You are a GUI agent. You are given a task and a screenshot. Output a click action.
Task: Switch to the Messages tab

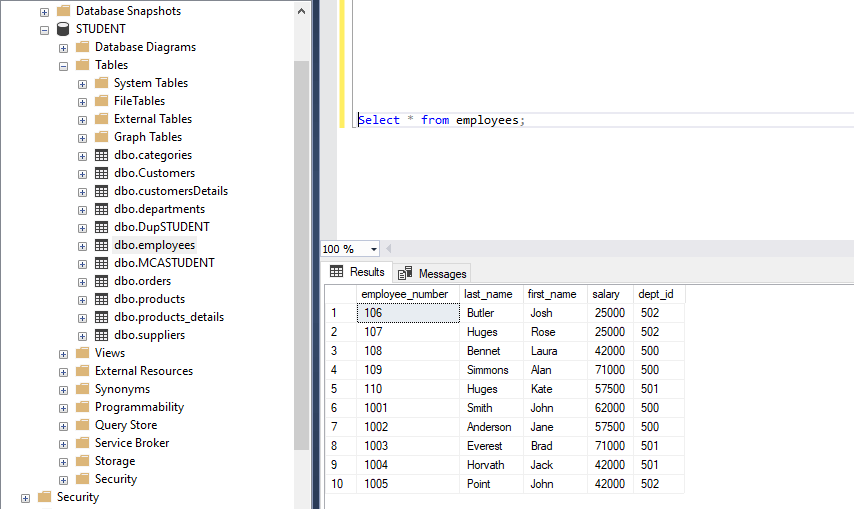coord(432,273)
